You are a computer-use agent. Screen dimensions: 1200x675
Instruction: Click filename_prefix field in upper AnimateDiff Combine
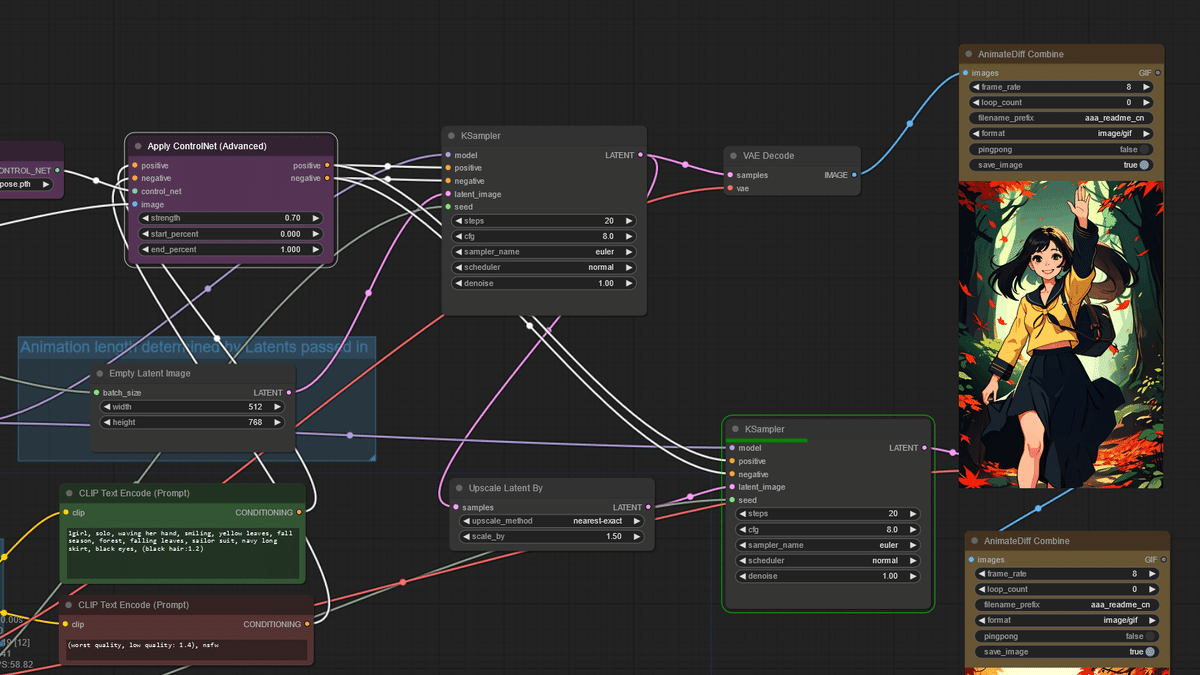tap(1061, 118)
